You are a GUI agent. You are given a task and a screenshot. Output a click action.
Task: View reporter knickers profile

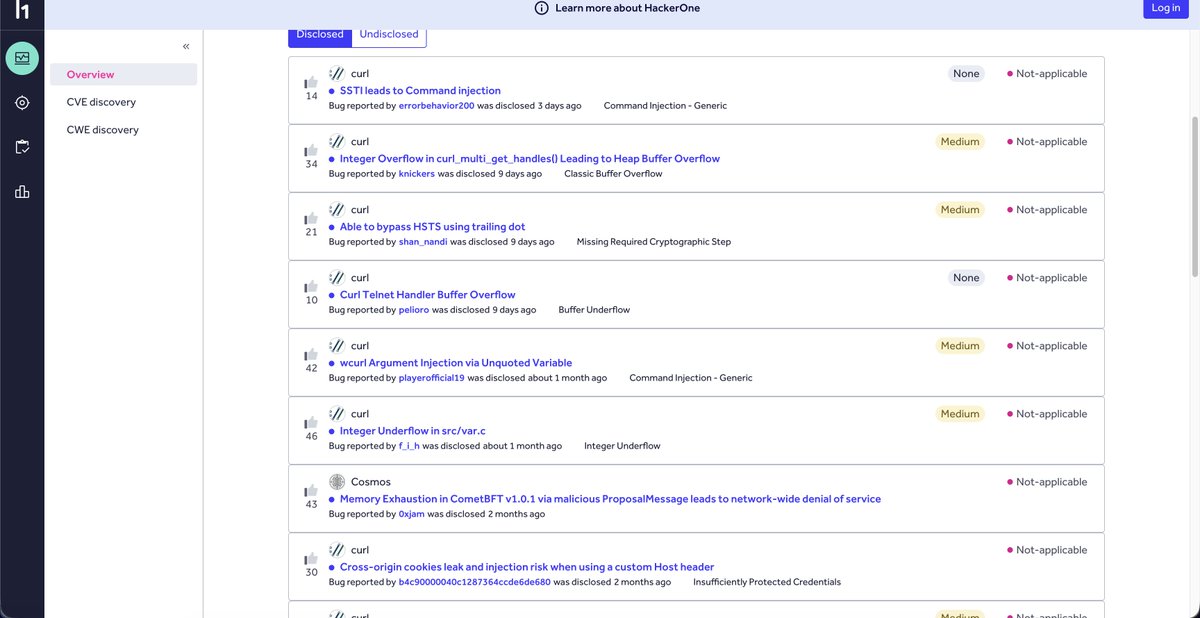pyautogui.click(x=417, y=174)
